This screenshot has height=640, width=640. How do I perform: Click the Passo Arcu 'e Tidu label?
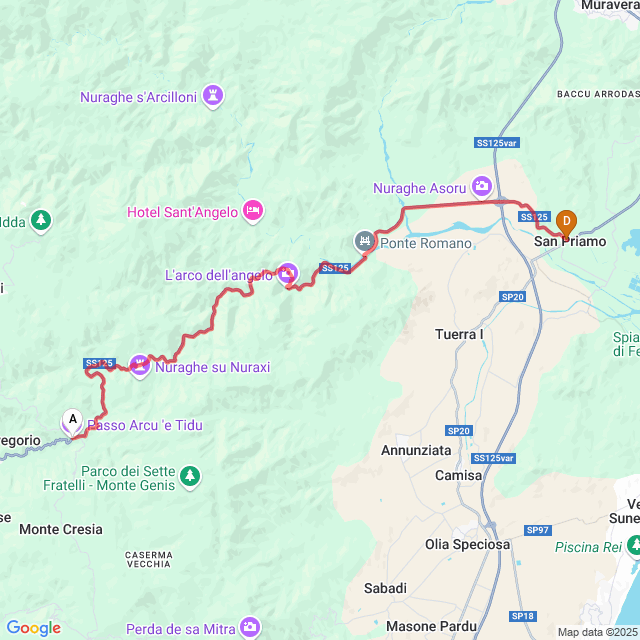[145, 425]
